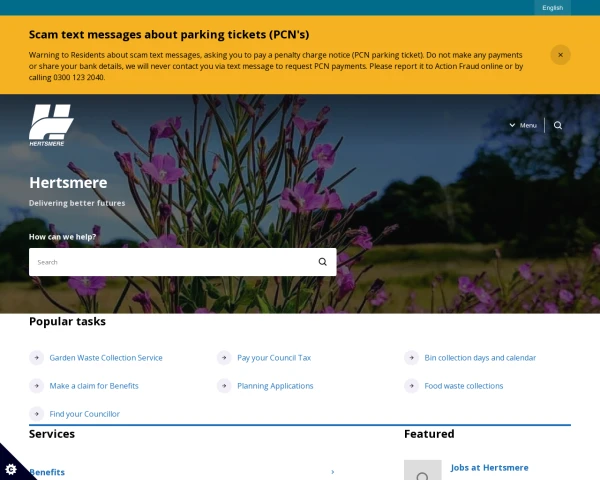Click chevron at end of Benefits row
The width and height of the screenshot is (600, 480).
click(333, 472)
